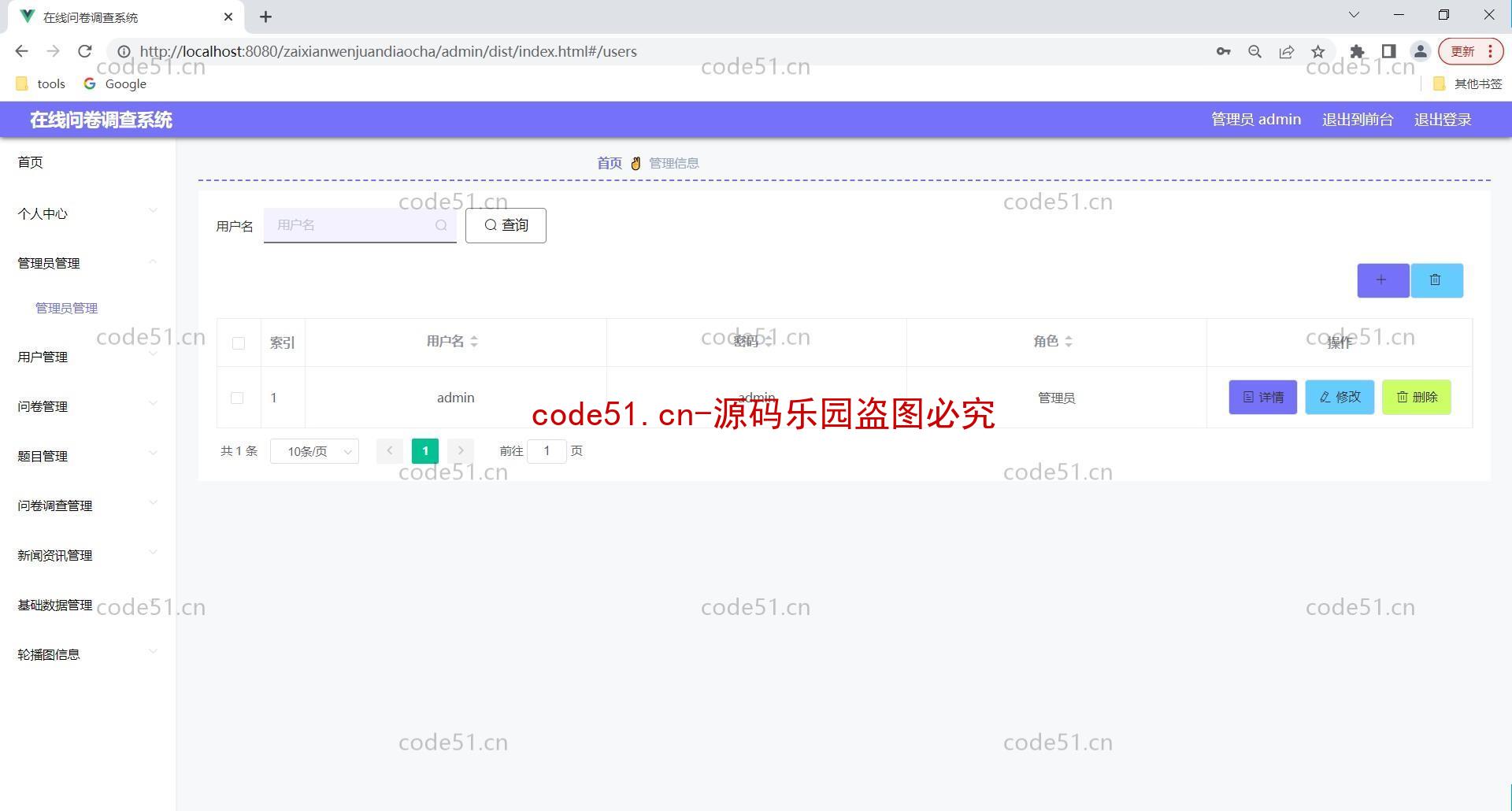1512x811 pixels.
Task: Select all rows with header checkbox
Action: (x=239, y=343)
